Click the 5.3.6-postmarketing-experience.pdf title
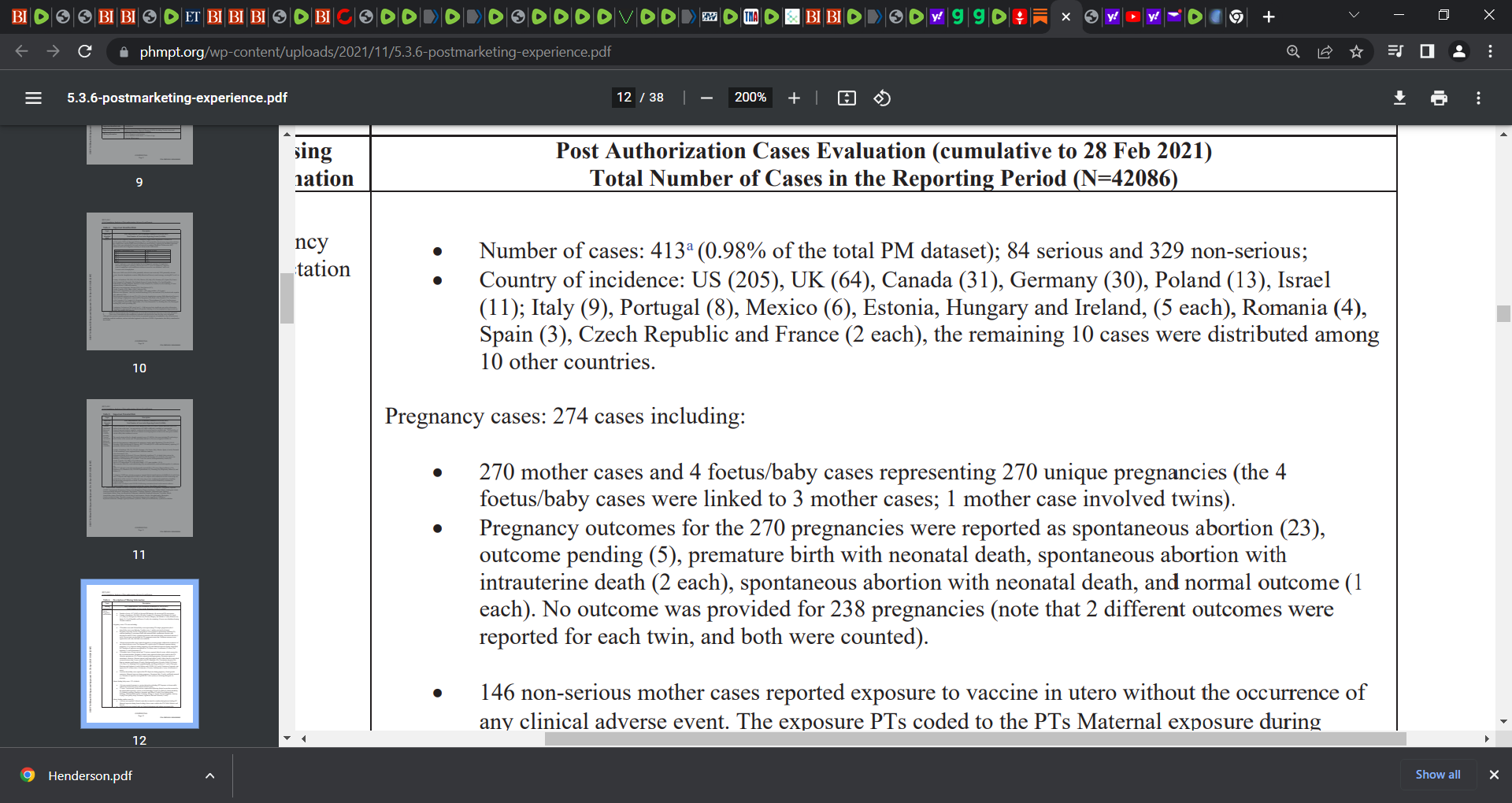The image size is (1512, 803). [177, 98]
